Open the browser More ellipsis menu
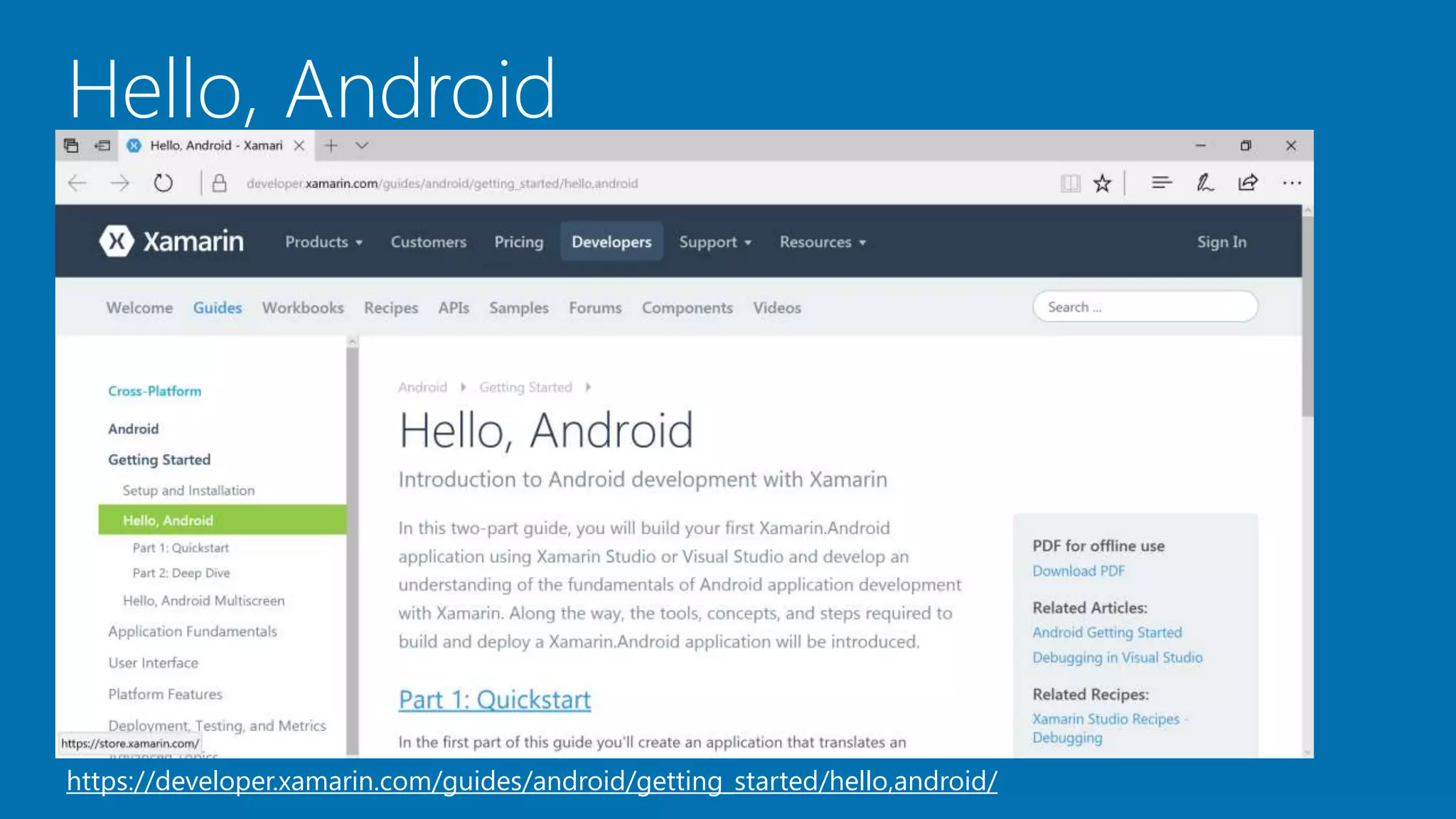Screen dimensions: 1456x819 coord(1292,183)
